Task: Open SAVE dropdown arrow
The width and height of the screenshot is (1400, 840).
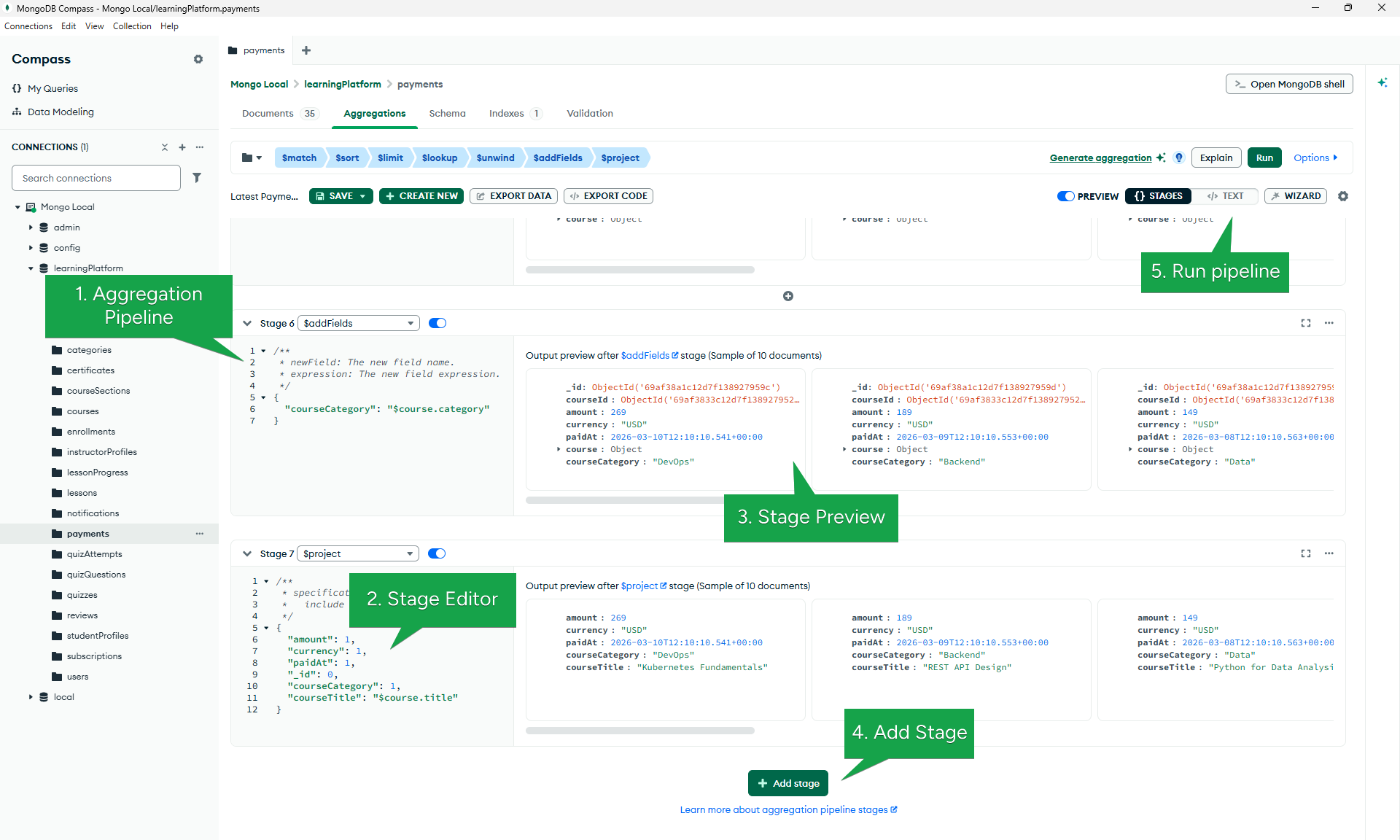Action: tap(362, 196)
